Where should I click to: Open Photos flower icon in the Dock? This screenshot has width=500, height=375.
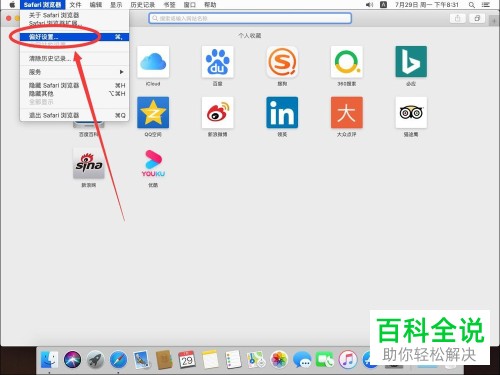coord(279,360)
